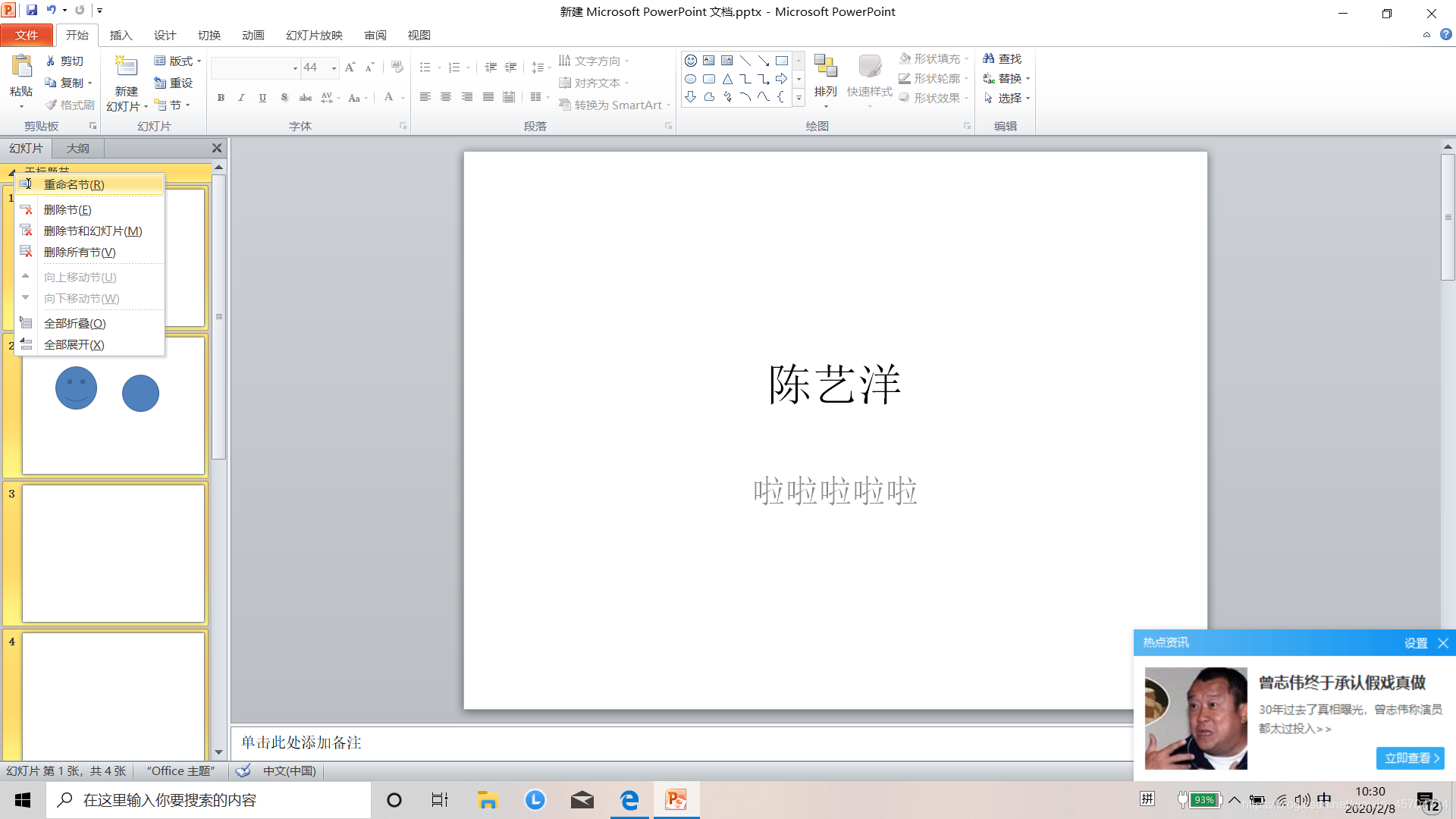Select slide 3 thumbnail
Viewport: 1456px width, 819px height.
(113, 554)
